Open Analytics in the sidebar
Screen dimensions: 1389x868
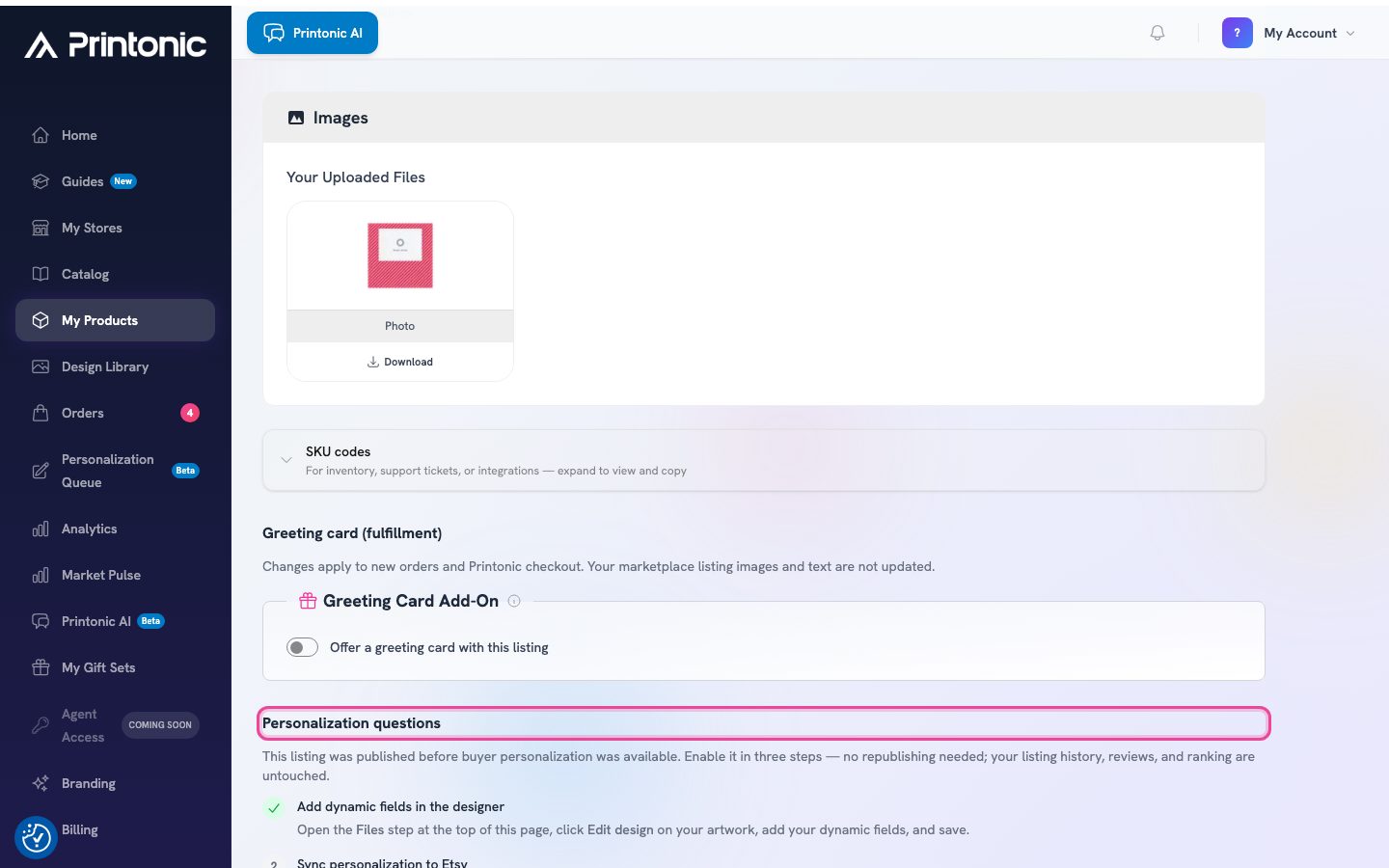[x=115, y=529]
